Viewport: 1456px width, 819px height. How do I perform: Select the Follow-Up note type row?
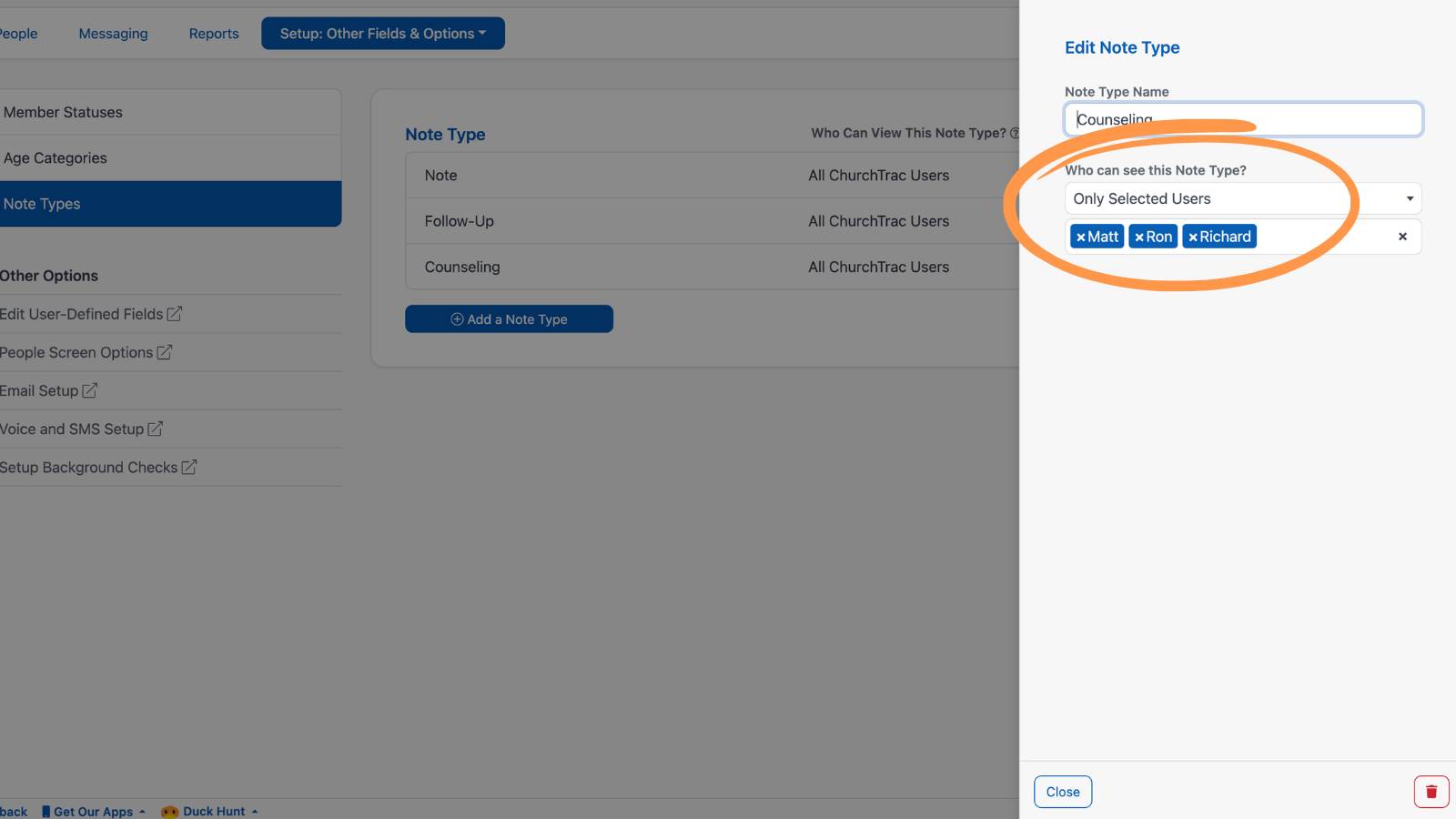[713, 221]
